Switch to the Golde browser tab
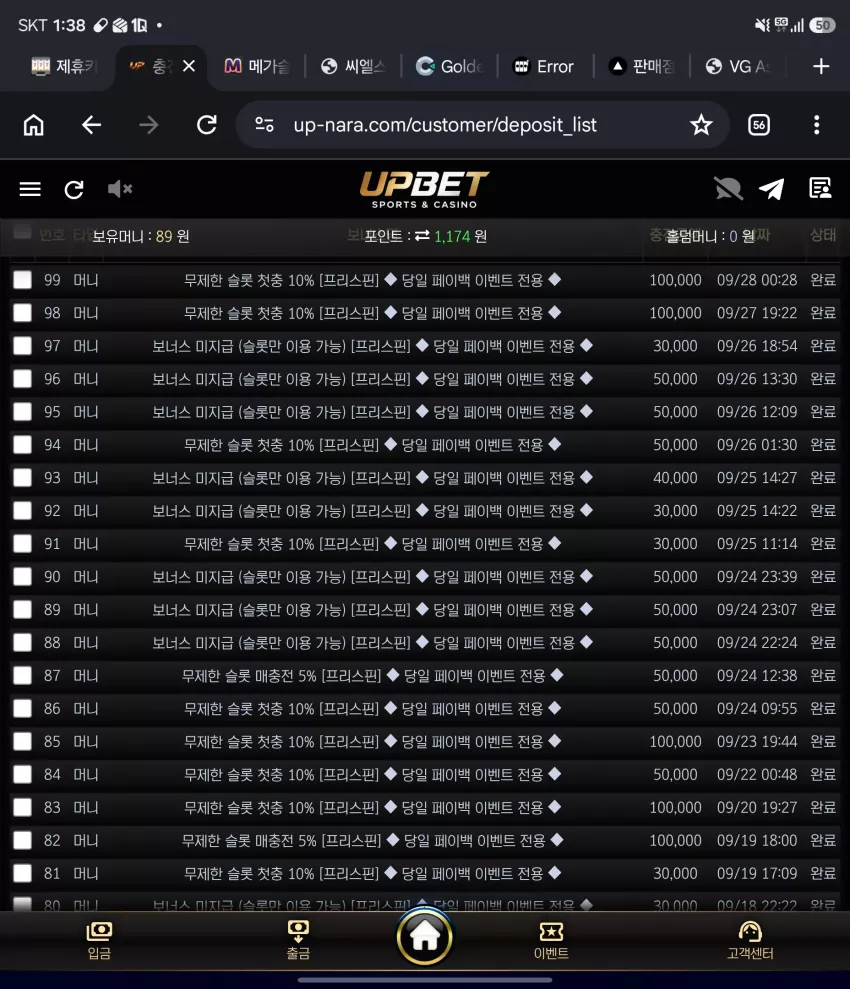 tap(449, 66)
